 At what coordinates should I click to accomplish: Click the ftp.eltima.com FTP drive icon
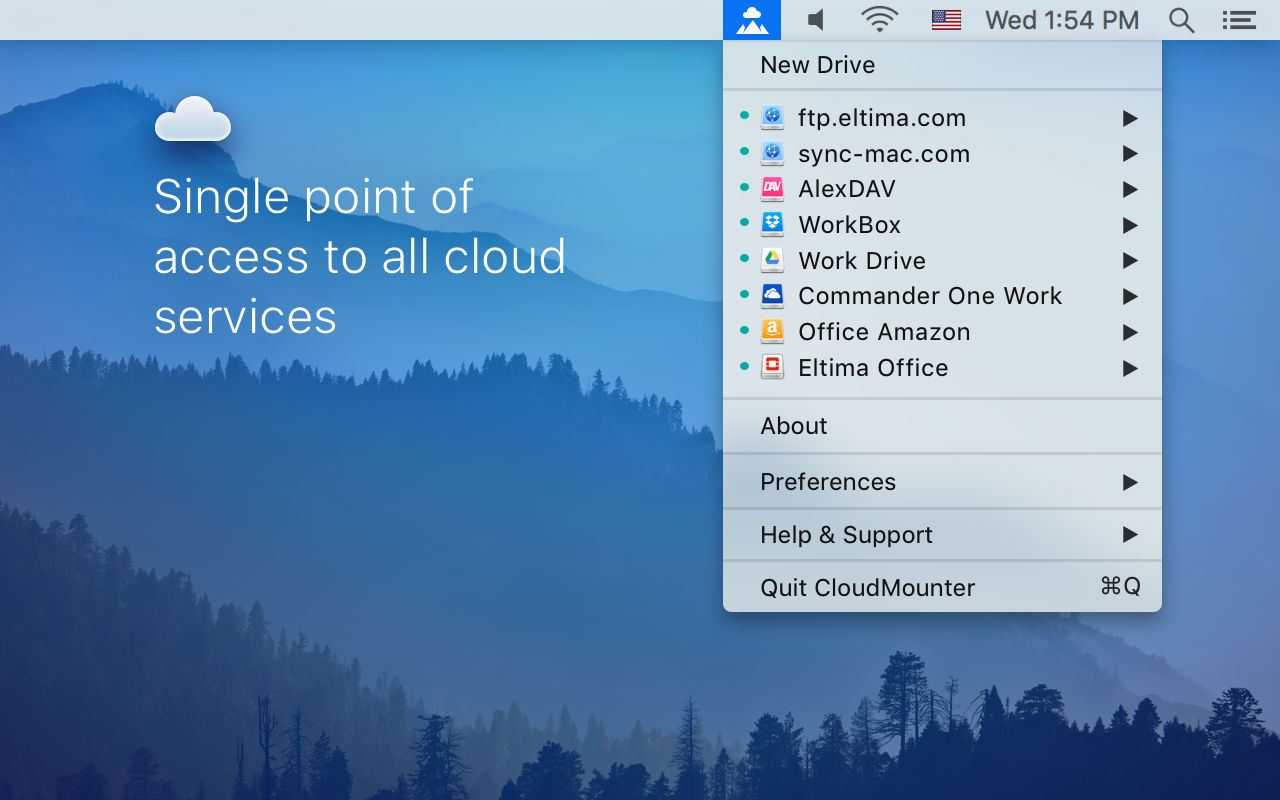click(772, 118)
